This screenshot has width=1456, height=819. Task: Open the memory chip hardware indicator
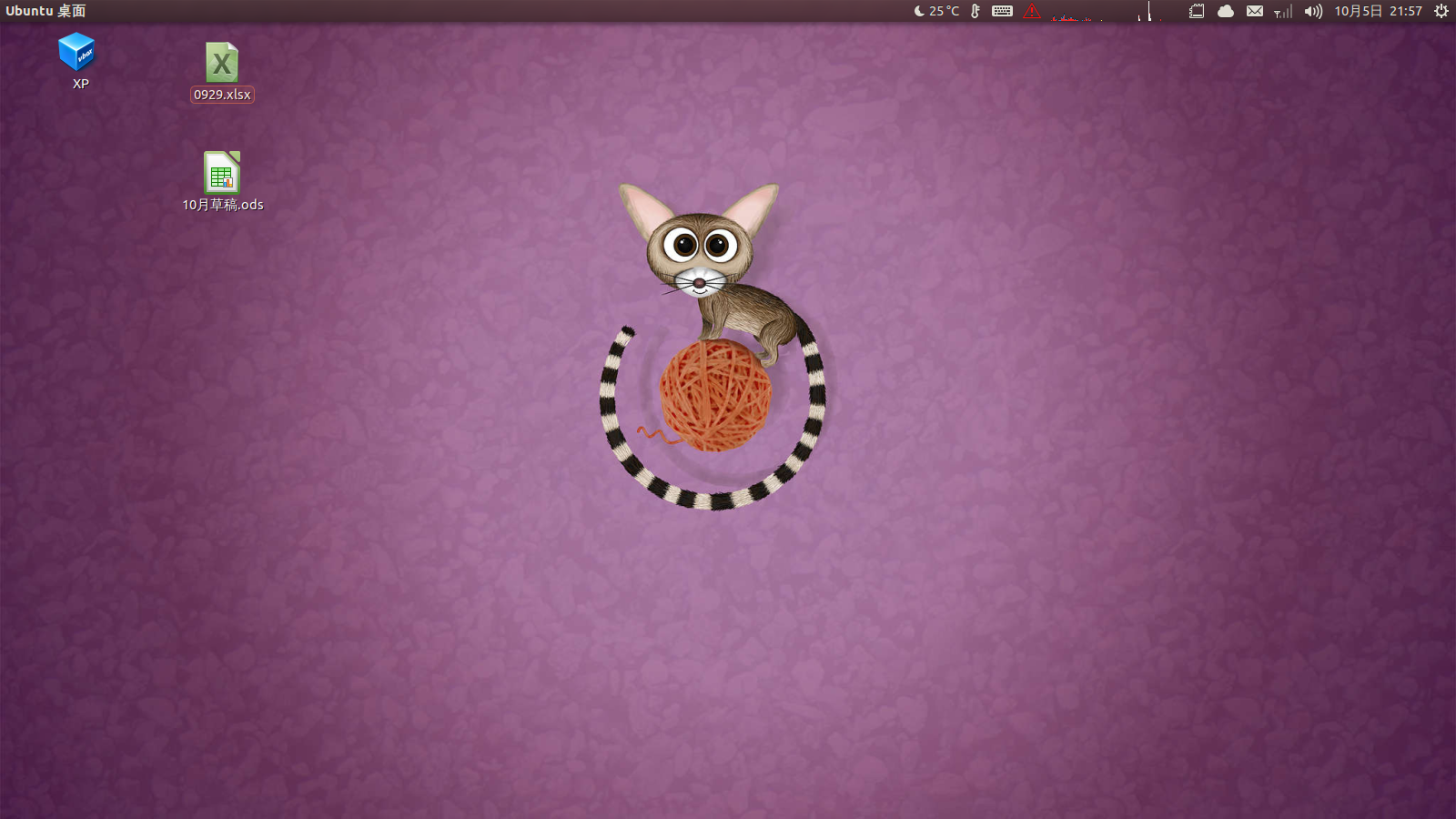(x=1197, y=11)
